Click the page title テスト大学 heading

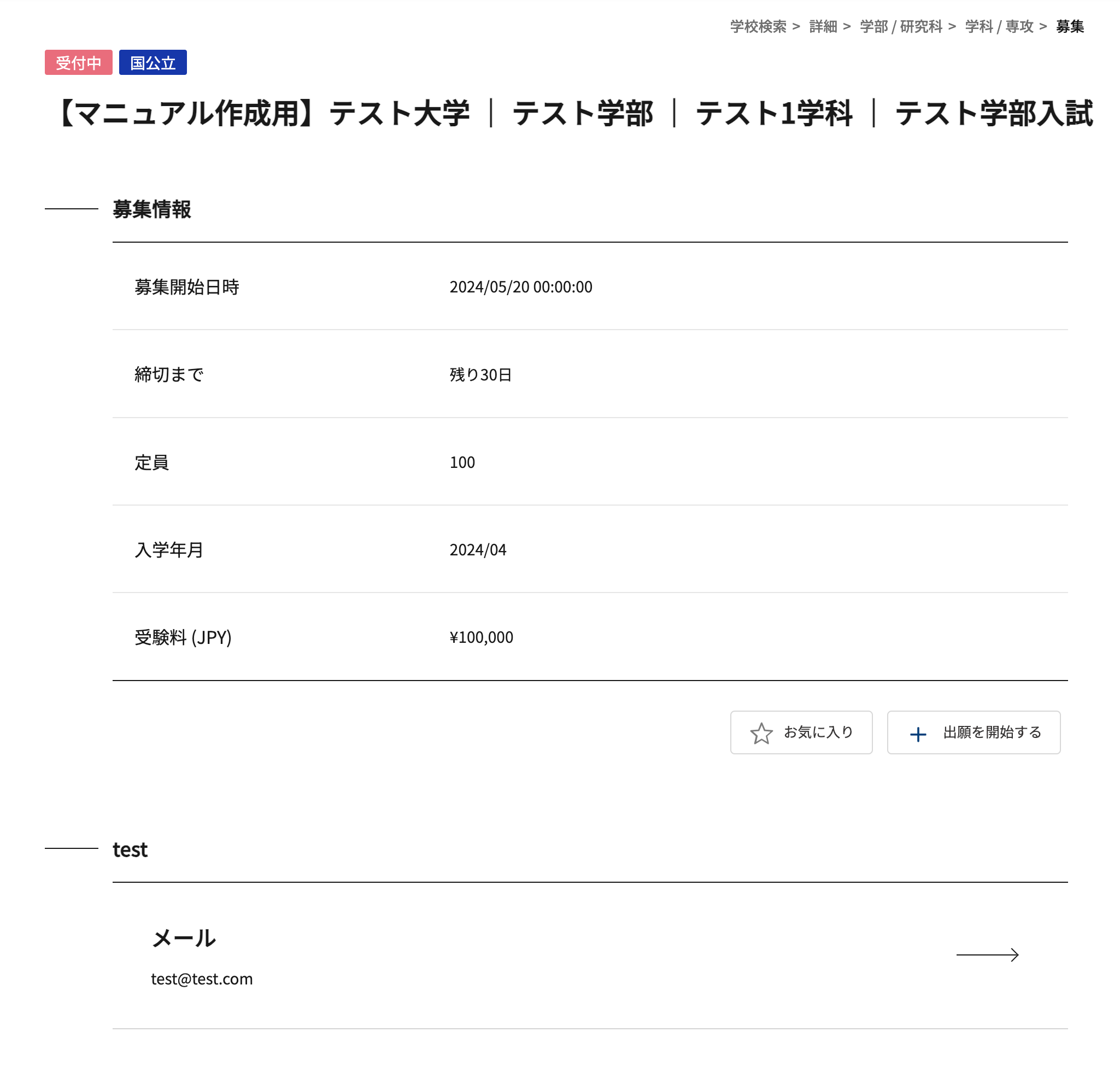[x=573, y=113]
